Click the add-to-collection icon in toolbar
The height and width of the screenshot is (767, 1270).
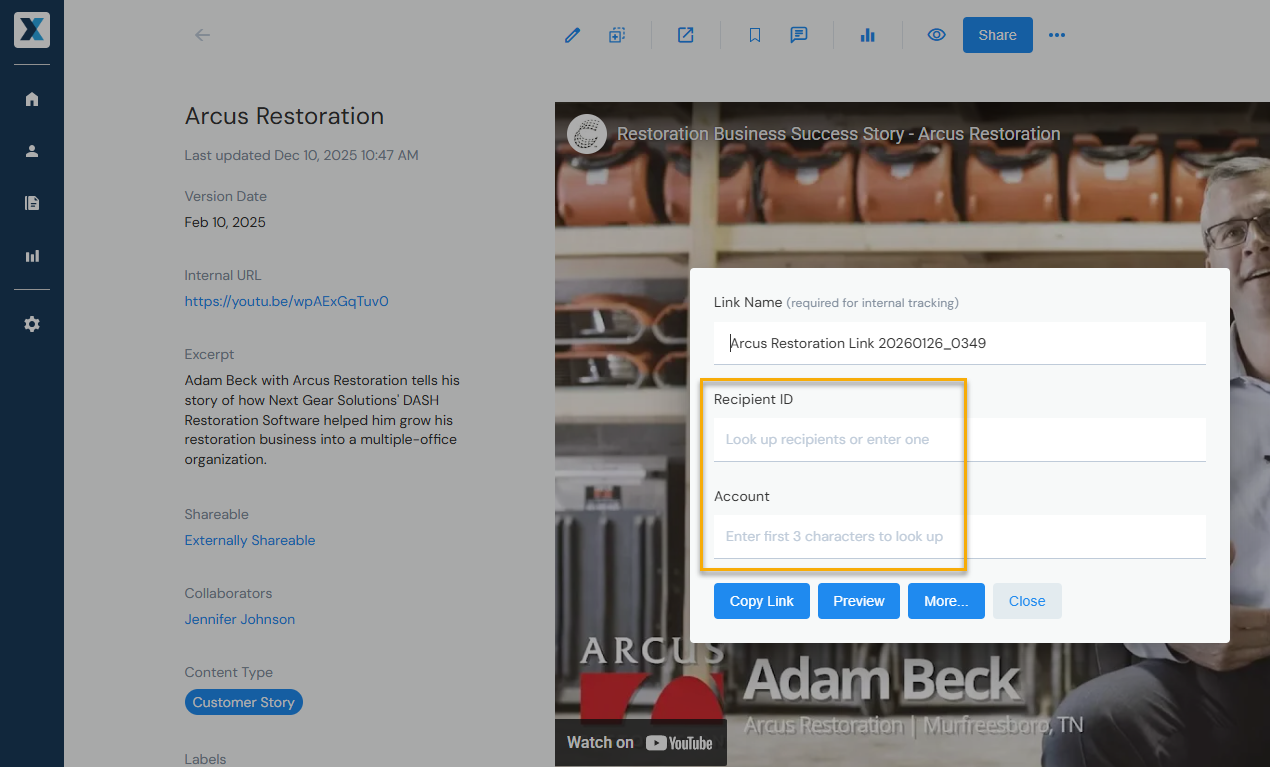pos(617,35)
